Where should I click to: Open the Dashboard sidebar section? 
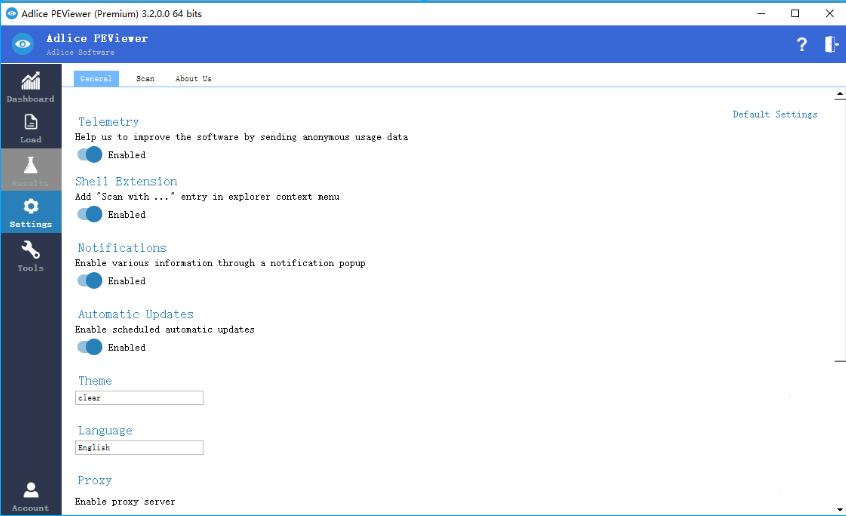pyautogui.click(x=31, y=86)
